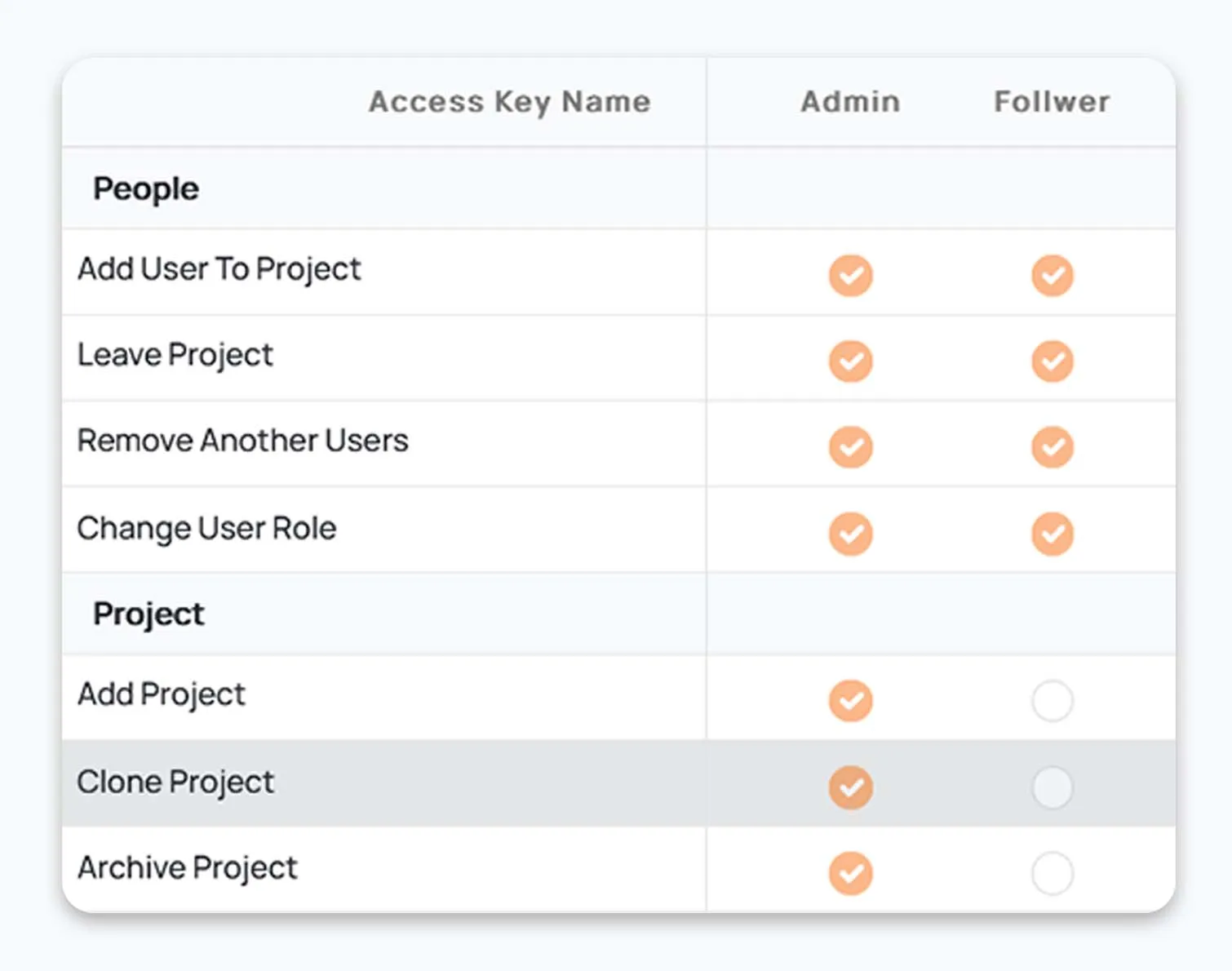Select the Change User Role label
Viewport: 1232px width, 971px height.
tap(207, 529)
